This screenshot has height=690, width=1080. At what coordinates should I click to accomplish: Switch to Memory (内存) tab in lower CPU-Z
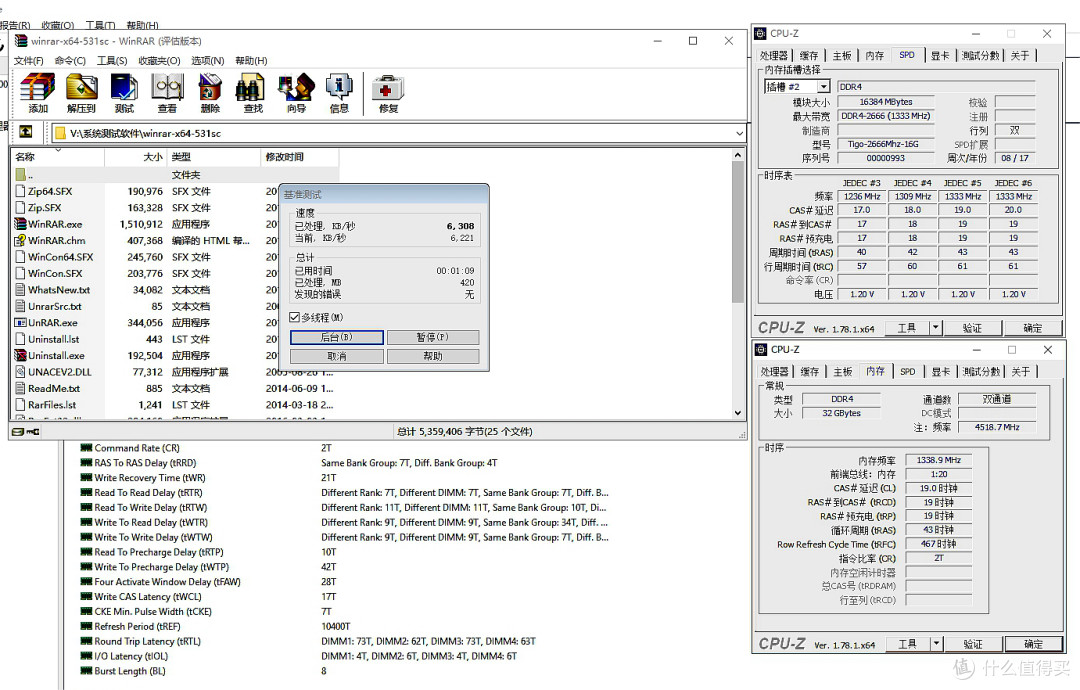point(875,371)
